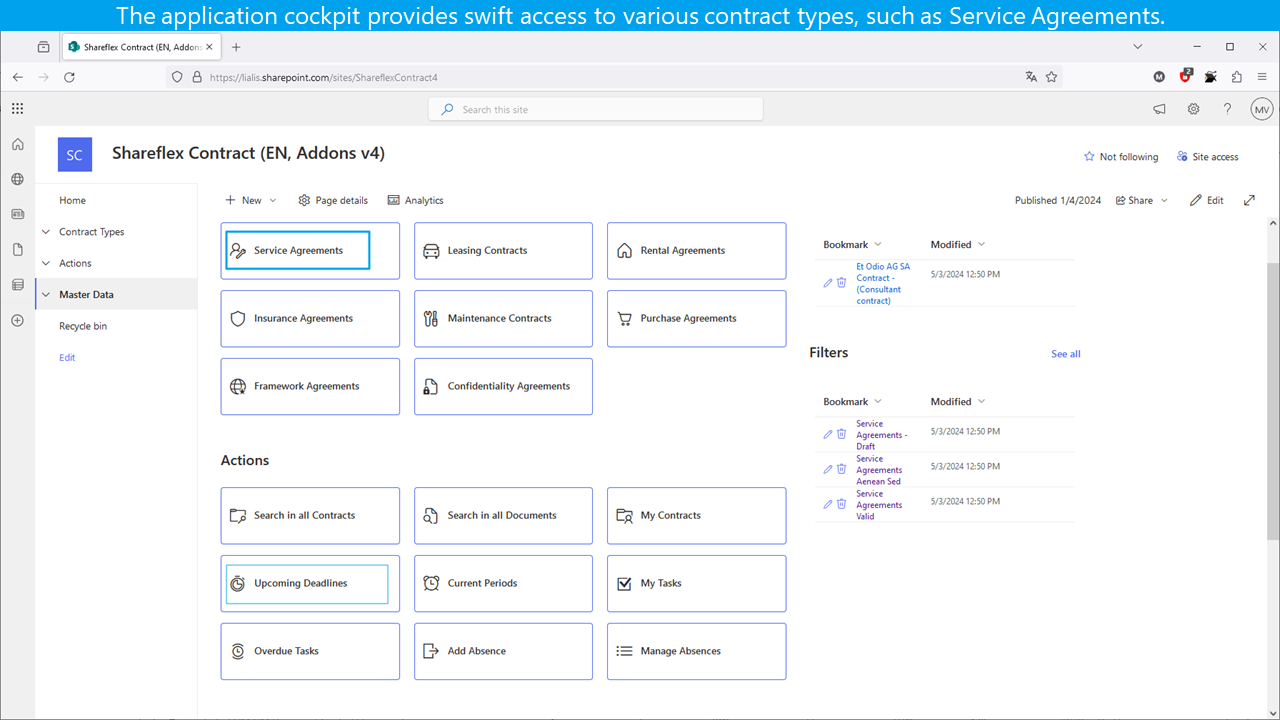Image resolution: width=1280 pixels, height=720 pixels.
Task: Open the browser list all tabs chevron
Action: [x=1138, y=46]
